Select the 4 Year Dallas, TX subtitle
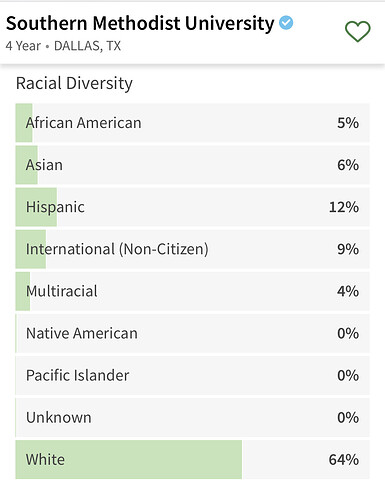This screenshot has width=385, height=500. coord(63,46)
